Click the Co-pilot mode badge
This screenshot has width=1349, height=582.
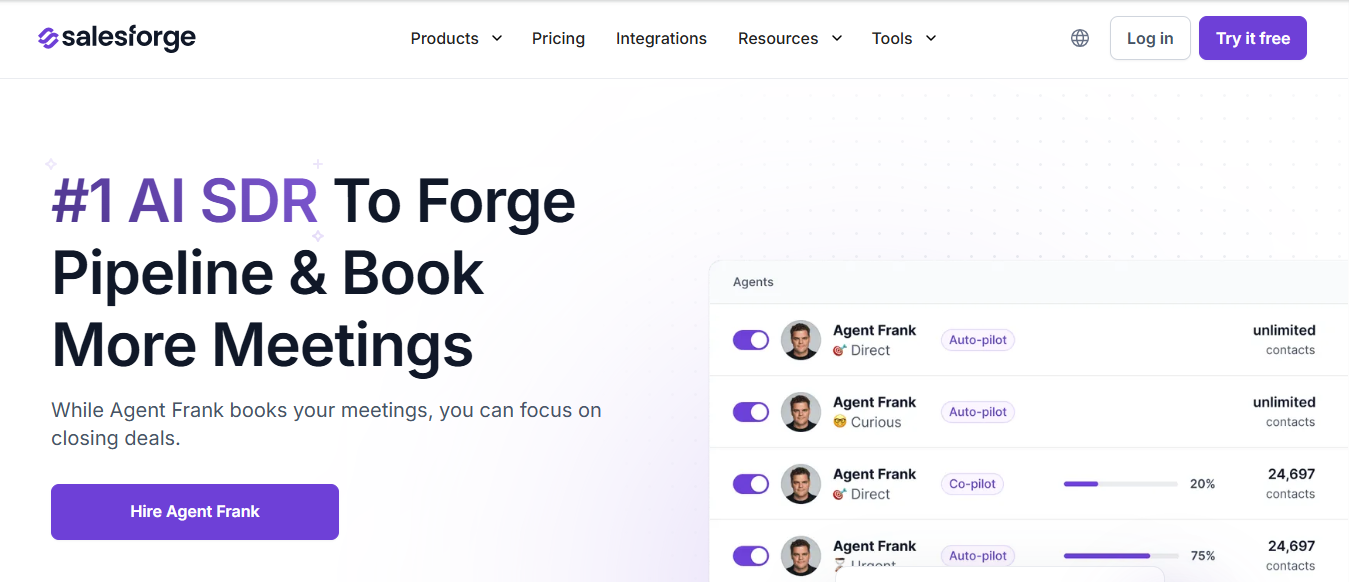973,484
